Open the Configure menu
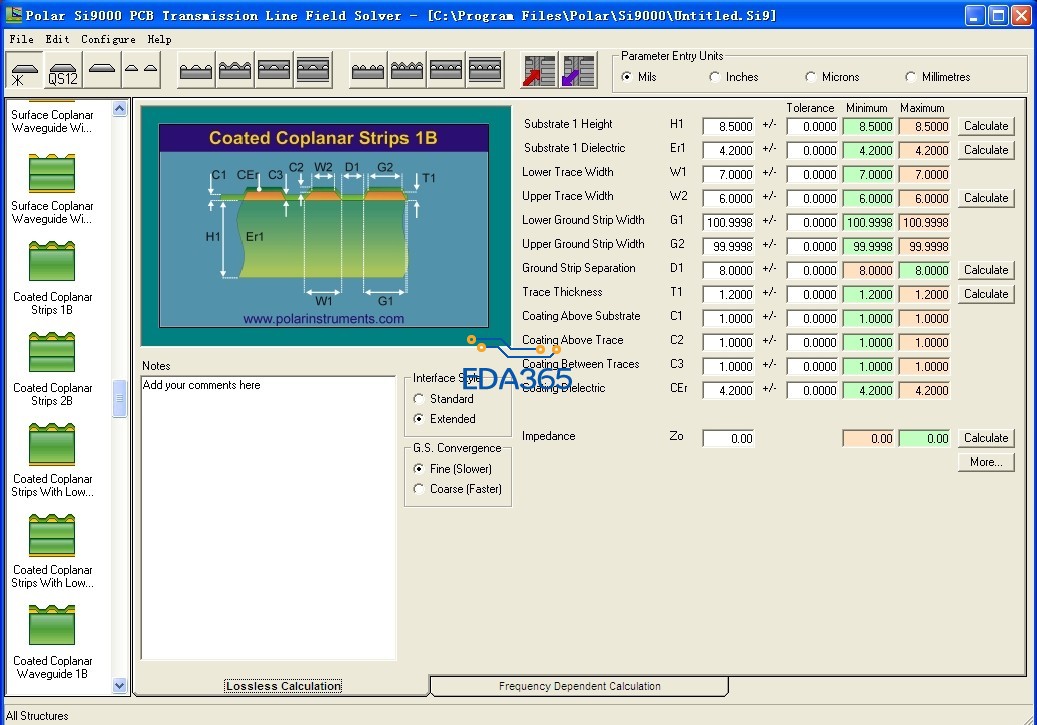1037x725 pixels. [x=108, y=40]
